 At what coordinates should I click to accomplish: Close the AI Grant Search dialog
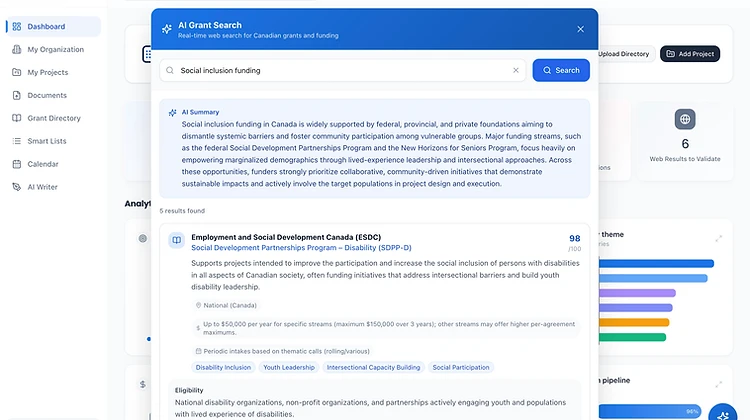coord(580,29)
